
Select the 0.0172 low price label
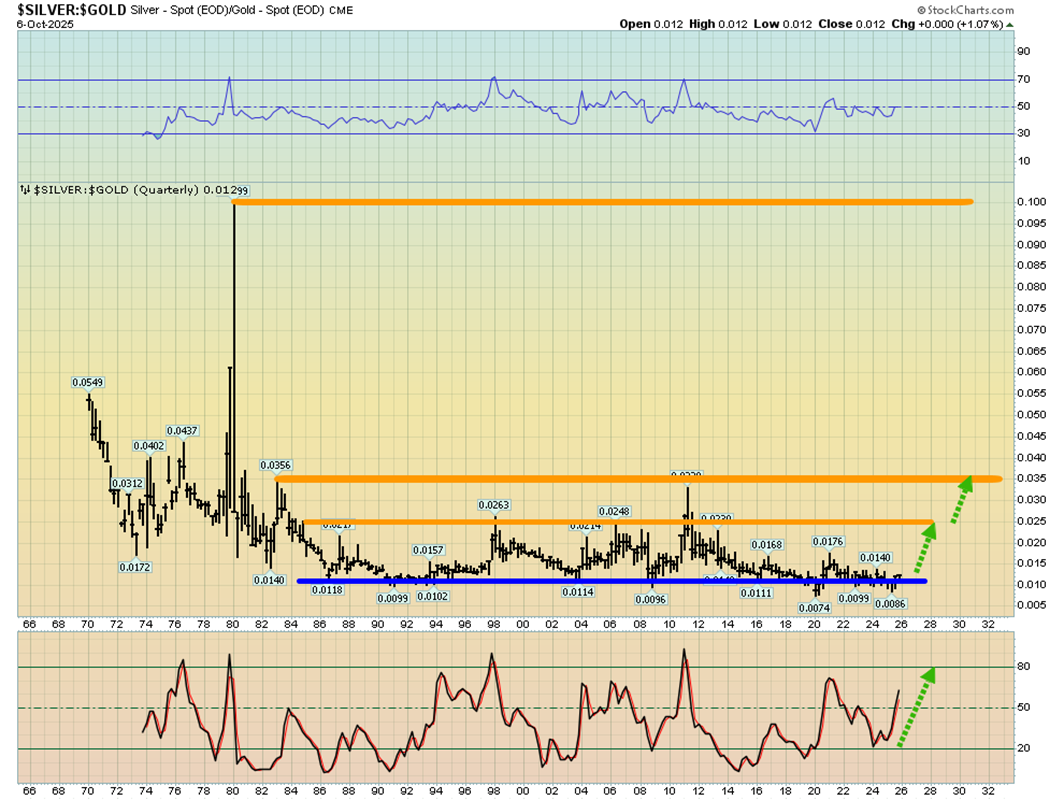point(135,567)
